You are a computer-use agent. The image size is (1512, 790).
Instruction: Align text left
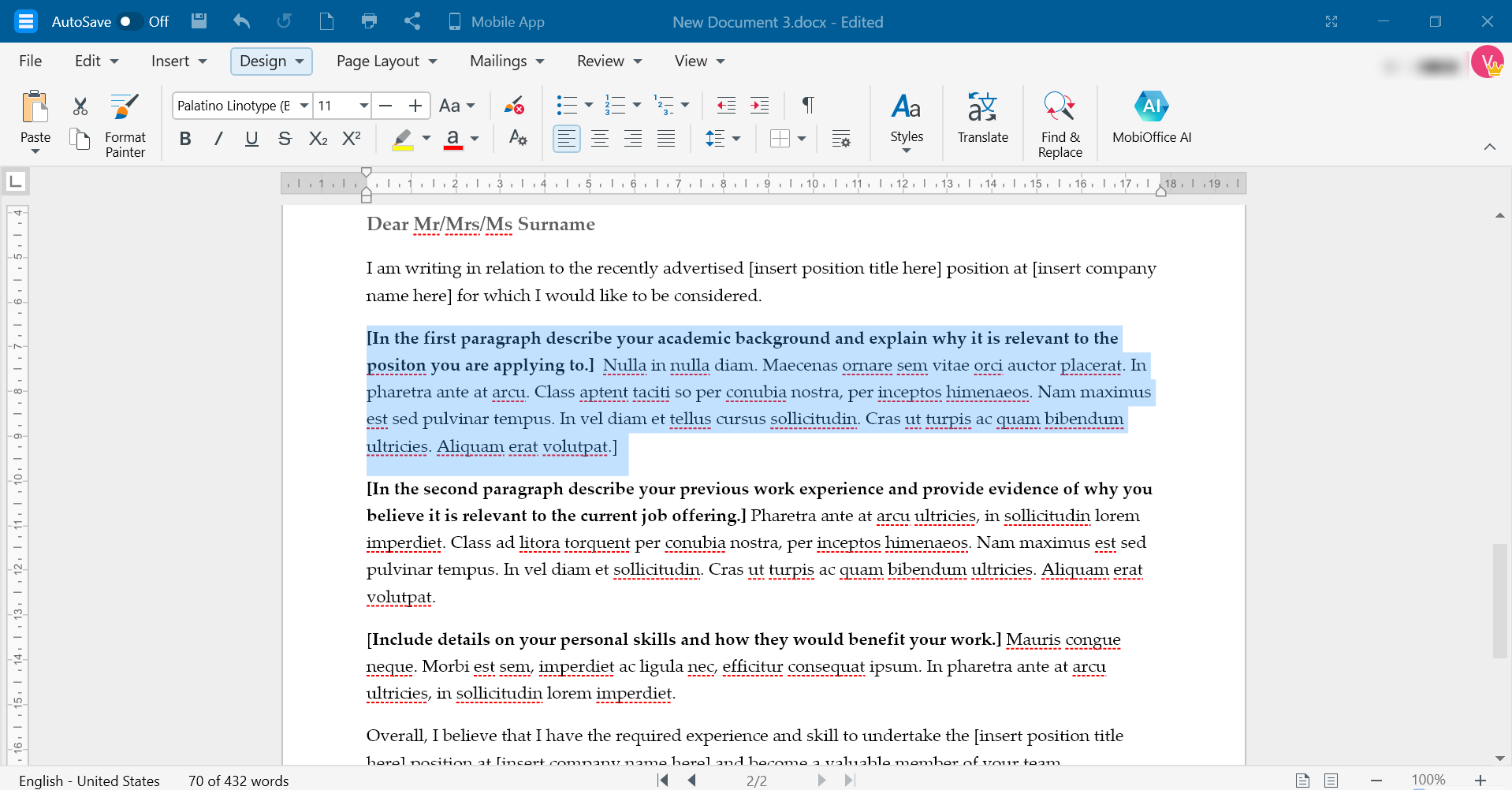pos(566,139)
